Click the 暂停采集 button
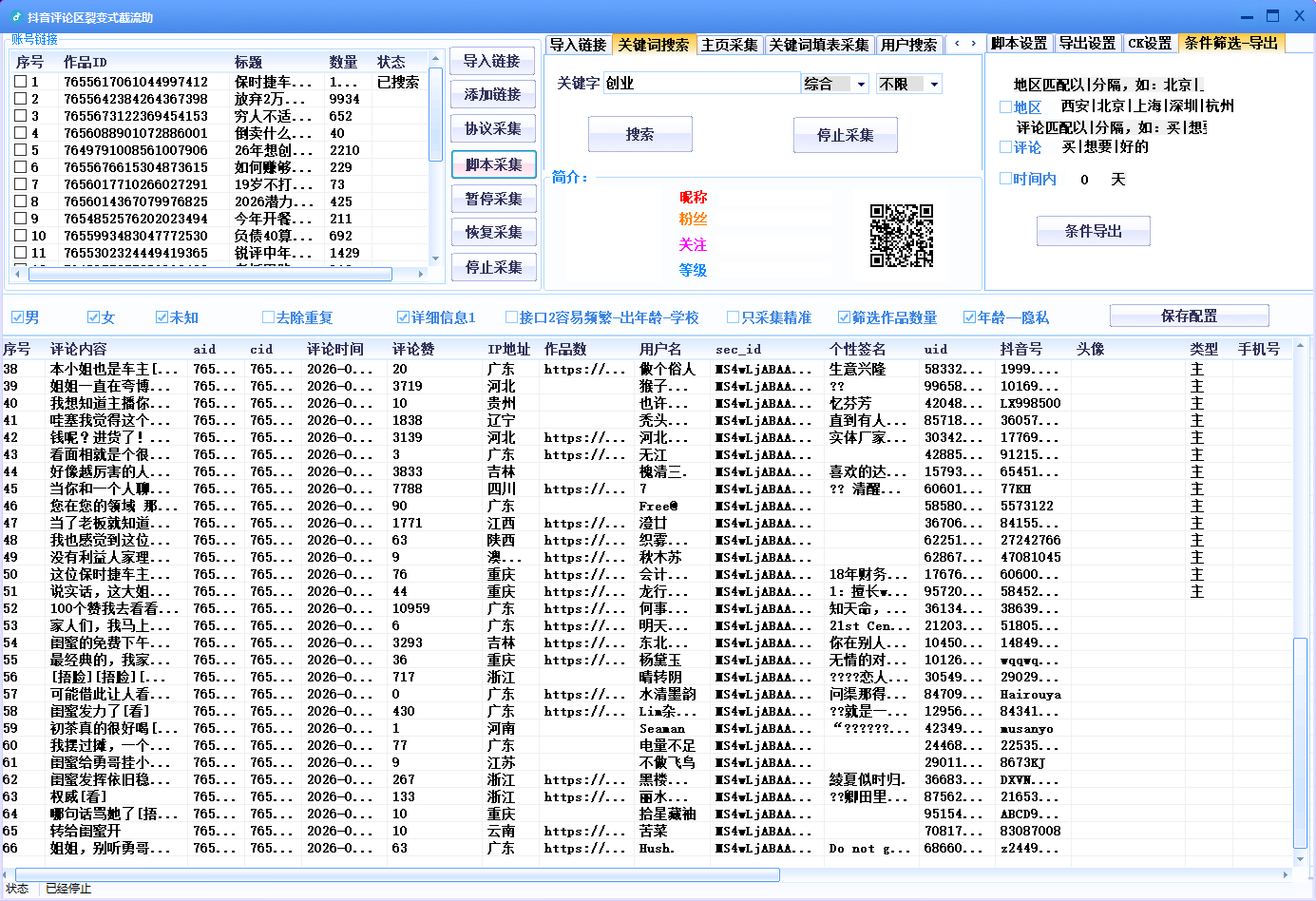 [493, 199]
